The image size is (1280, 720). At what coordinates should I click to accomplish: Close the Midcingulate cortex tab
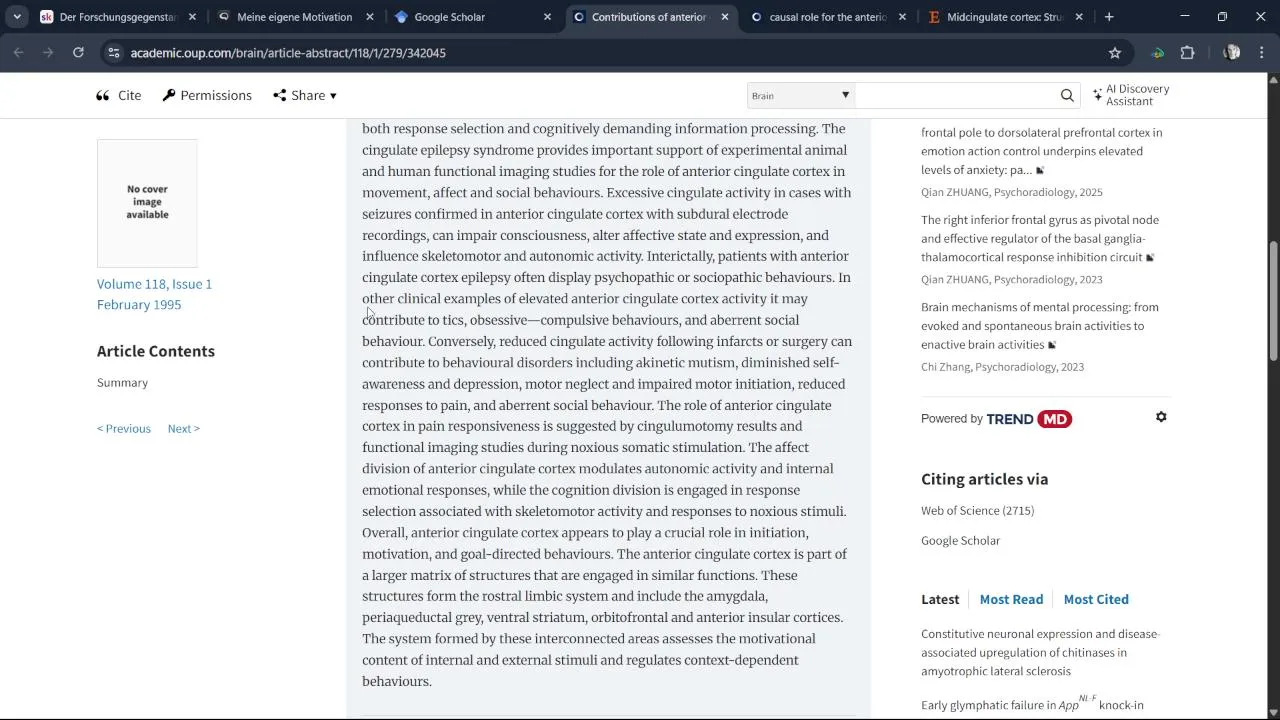1079,17
